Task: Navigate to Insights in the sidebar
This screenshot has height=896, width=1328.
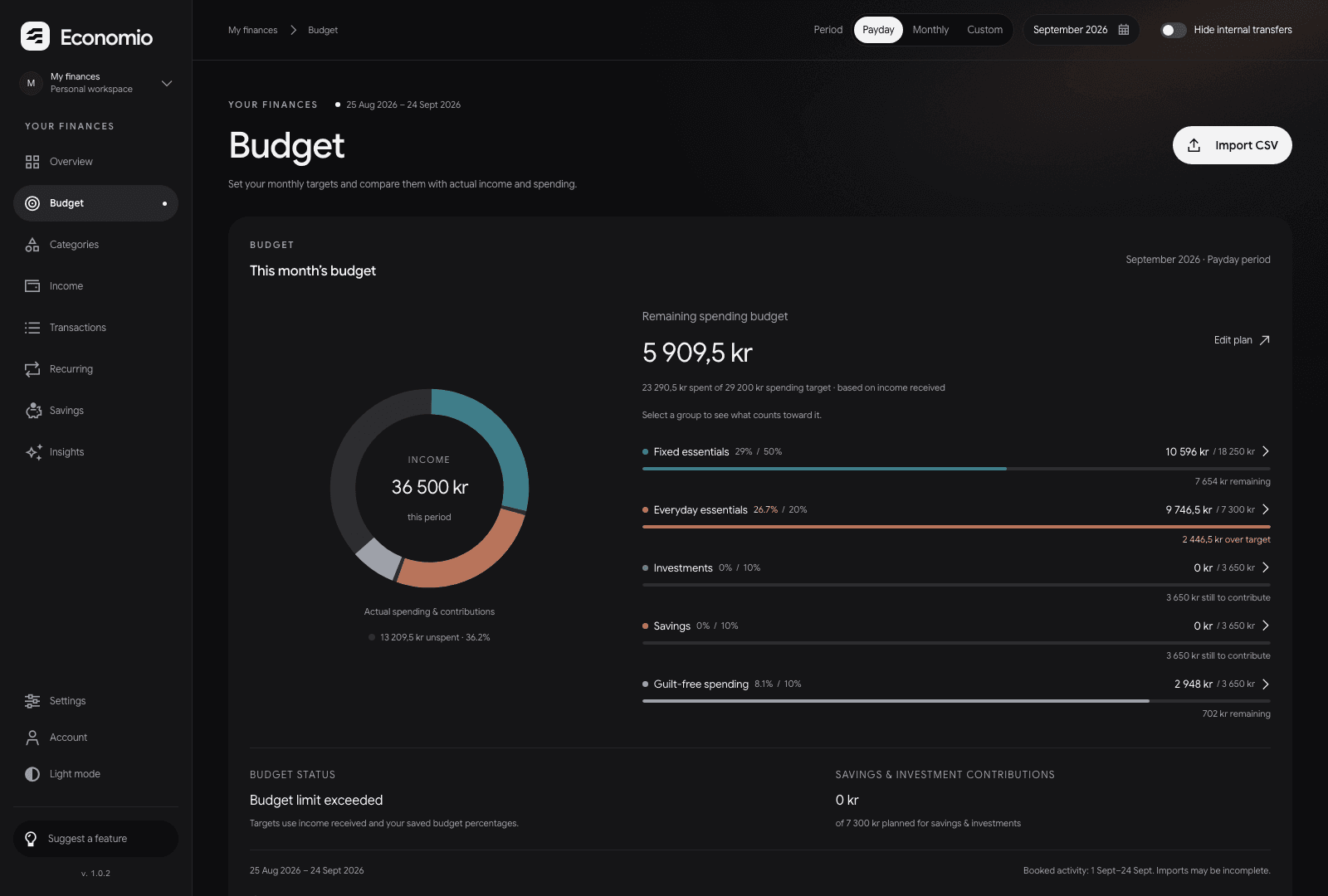Action: tap(95, 452)
